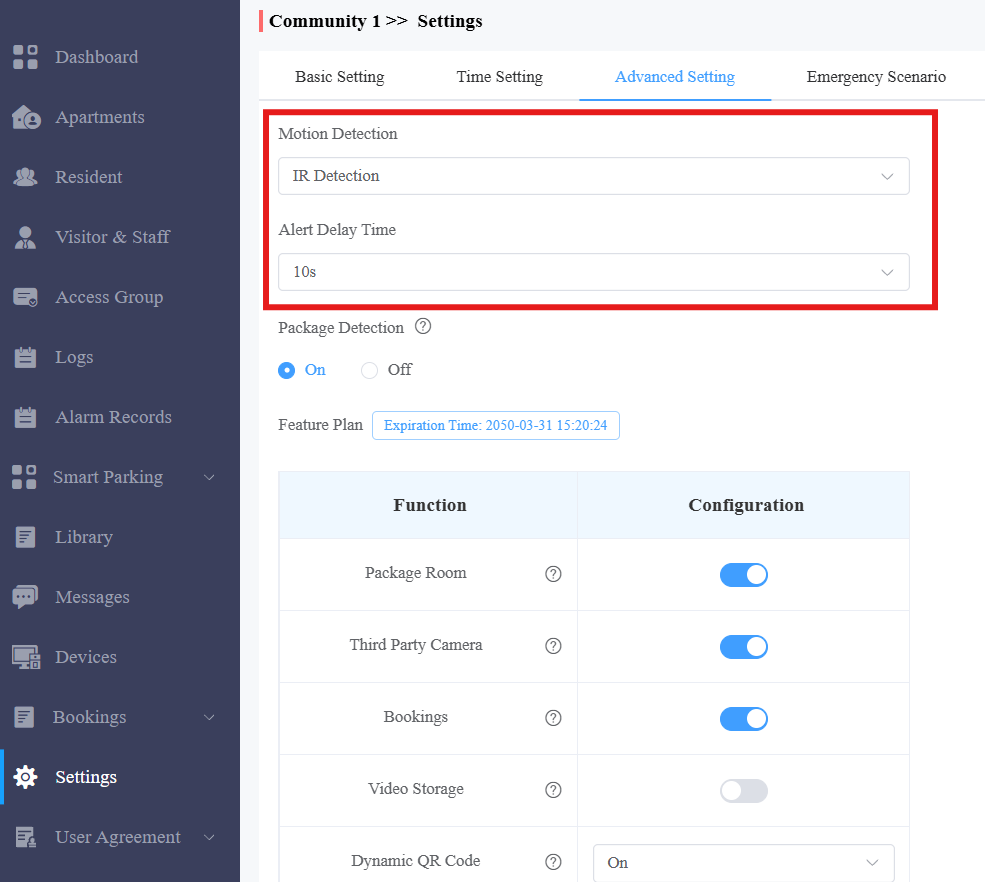This screenshot has height=882, width=985.
Task: Toggle the Bookings function switch
Action: point(744,719)
